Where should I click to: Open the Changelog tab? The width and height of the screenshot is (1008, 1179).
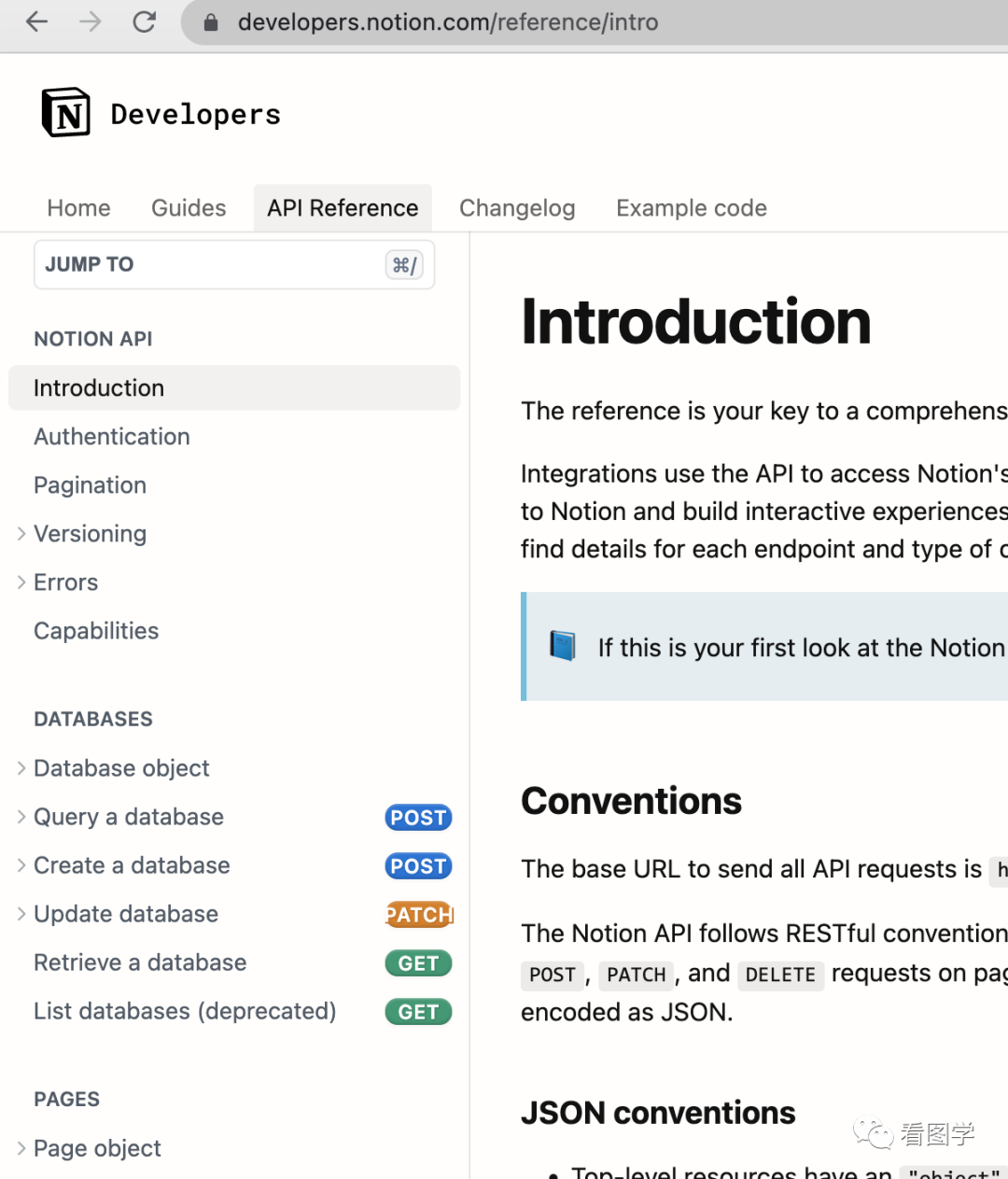tap(517, 208)
